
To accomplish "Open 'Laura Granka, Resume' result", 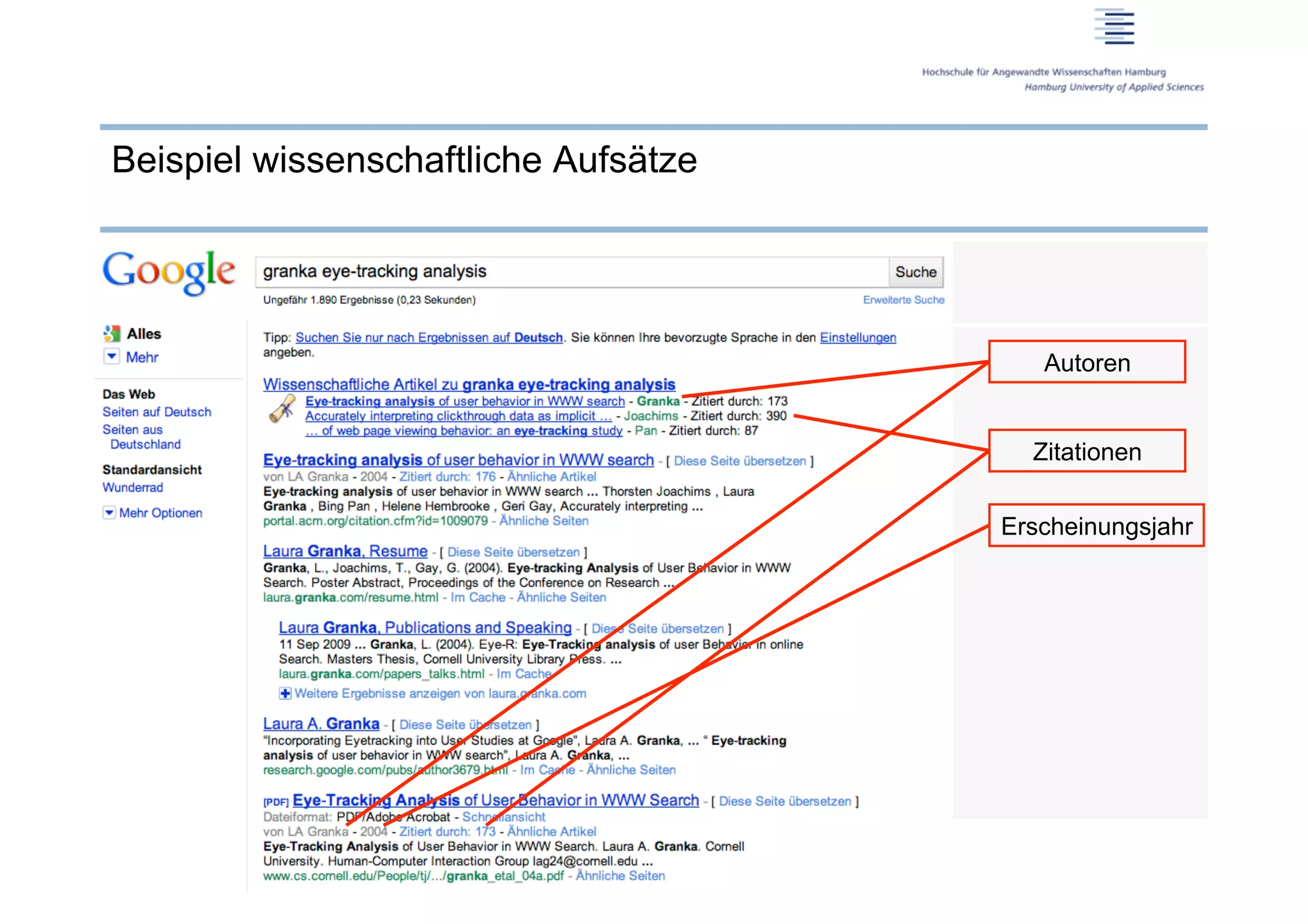I will [x=346, y=551].
